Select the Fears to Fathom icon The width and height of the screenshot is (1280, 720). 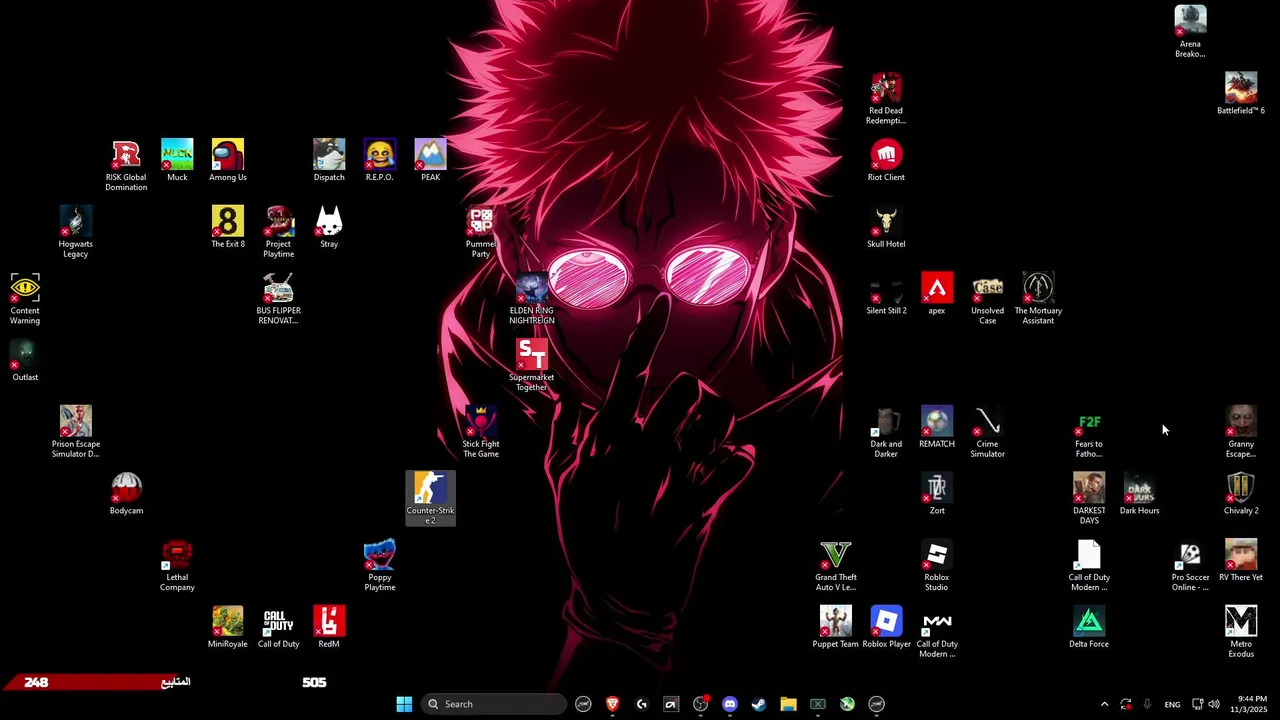click(x=1089, y=432)
